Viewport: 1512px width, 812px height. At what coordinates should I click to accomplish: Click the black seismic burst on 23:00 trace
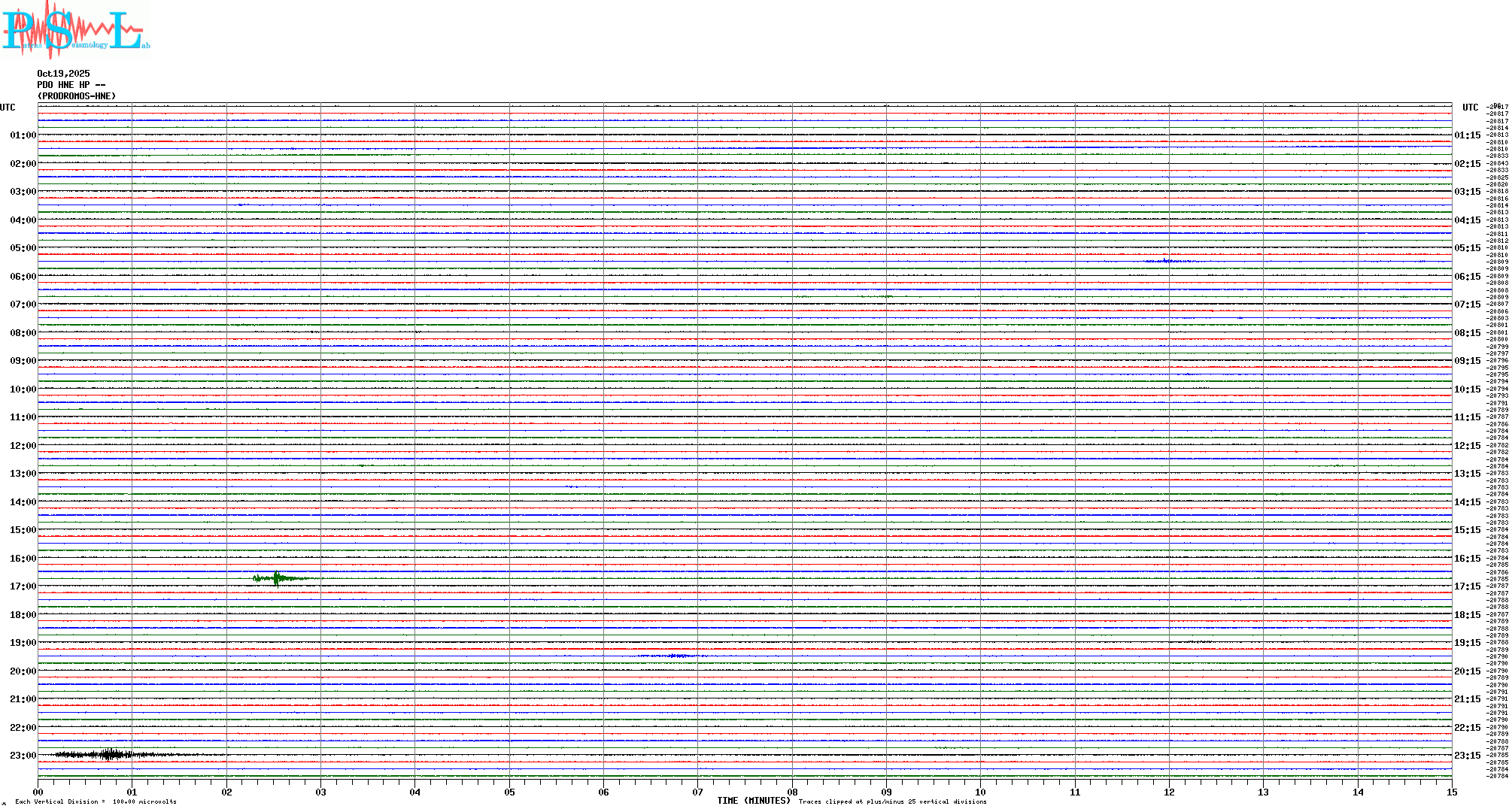point(109,754)
